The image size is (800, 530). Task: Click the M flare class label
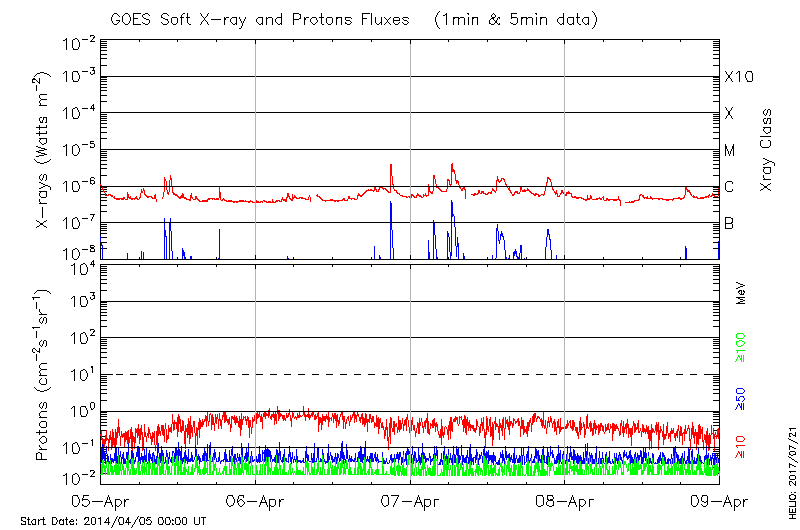(x=730, y=151)
